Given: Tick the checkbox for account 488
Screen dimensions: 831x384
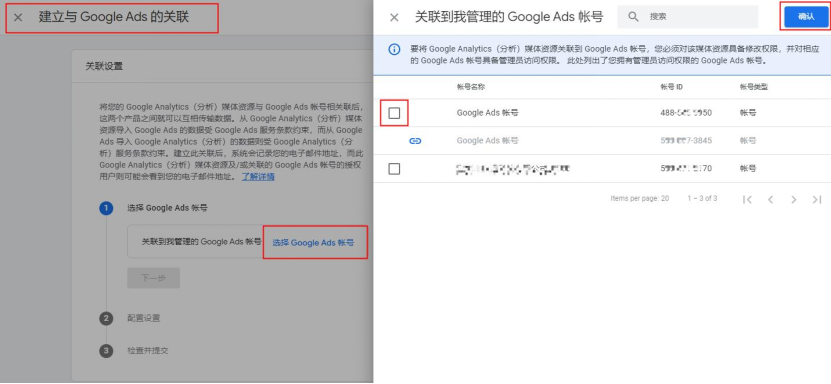Looking at the screenshot, I should click(394, 113).
